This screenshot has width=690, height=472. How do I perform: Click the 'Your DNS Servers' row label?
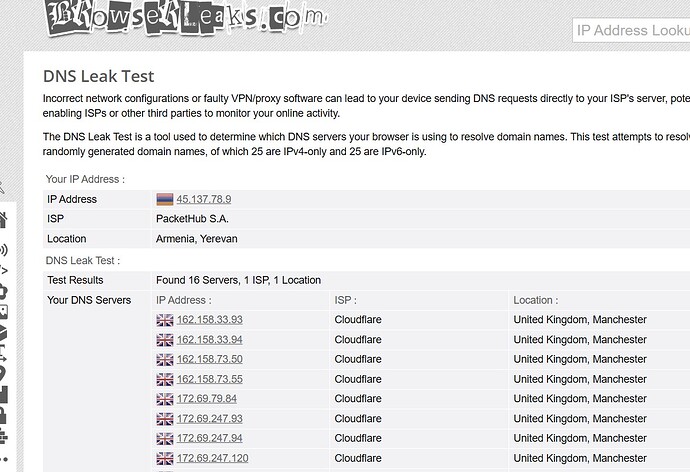[89, 300]
